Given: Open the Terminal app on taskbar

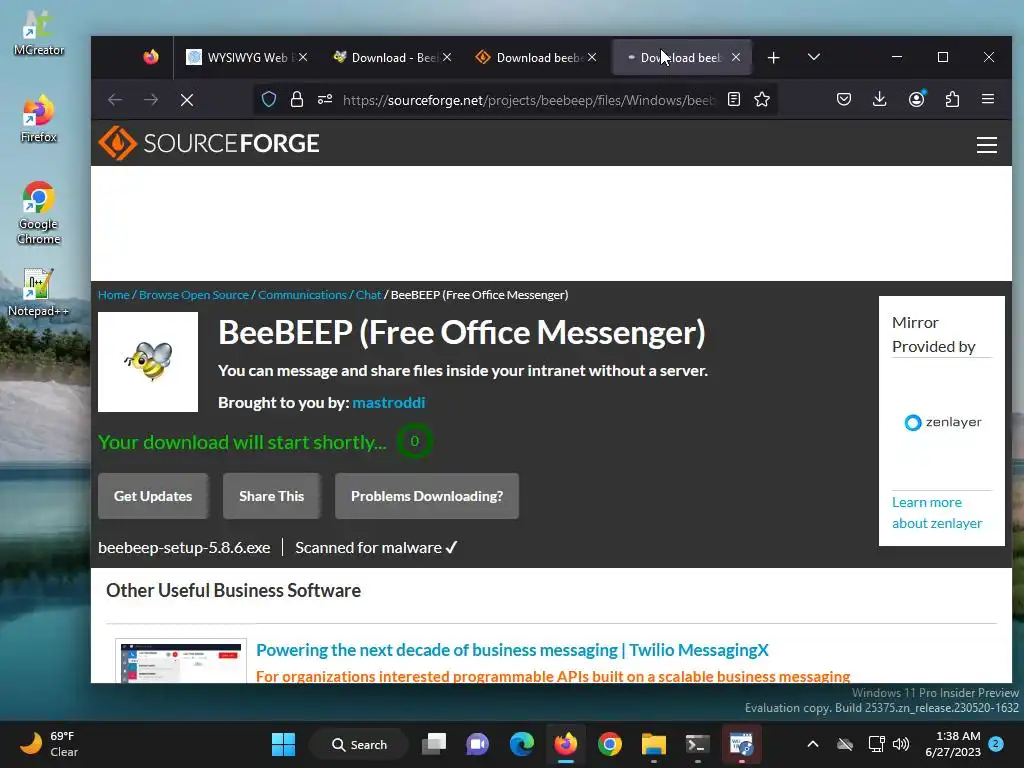Looking at the screenshot, I should click(x=697, y=744).
